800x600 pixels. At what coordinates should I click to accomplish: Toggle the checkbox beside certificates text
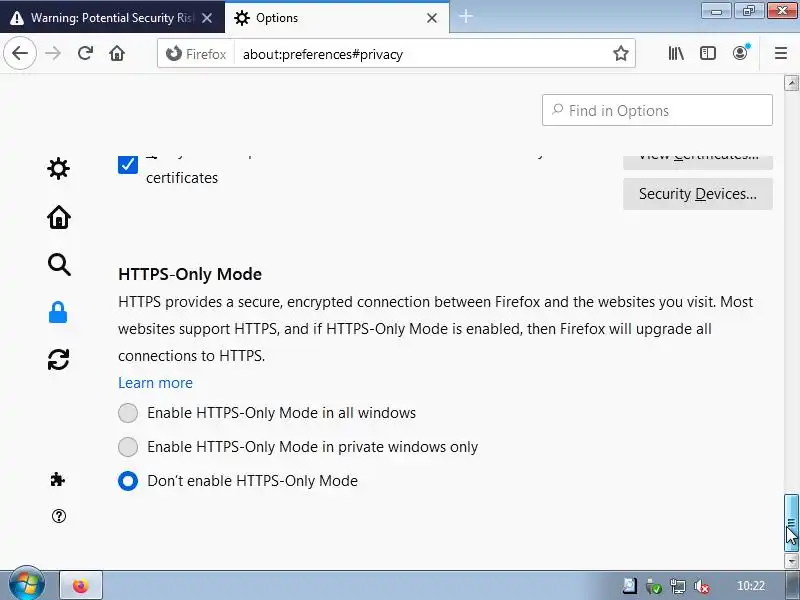coord(128,164)
